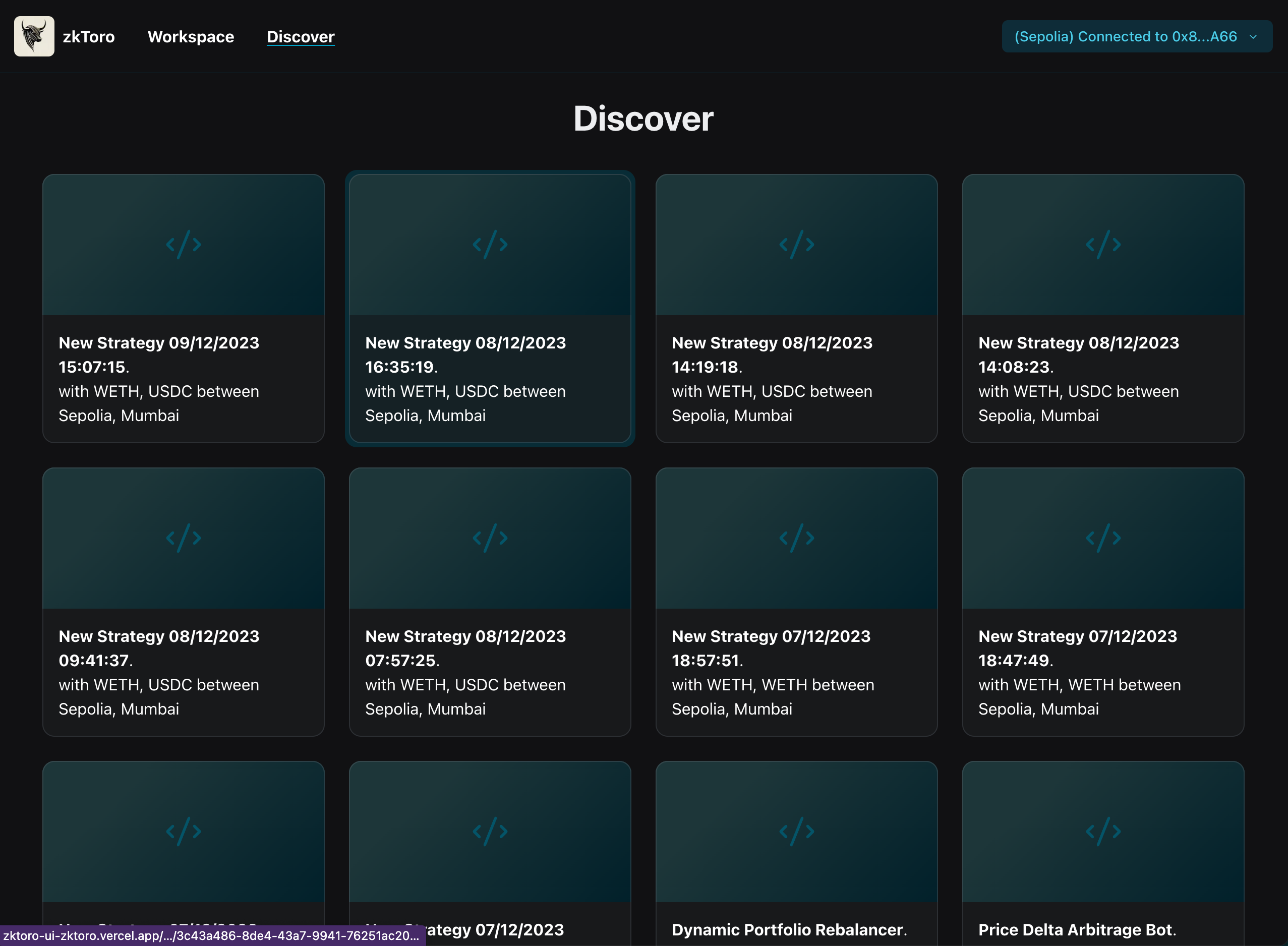Open the Workspace tab

(191, 37)
